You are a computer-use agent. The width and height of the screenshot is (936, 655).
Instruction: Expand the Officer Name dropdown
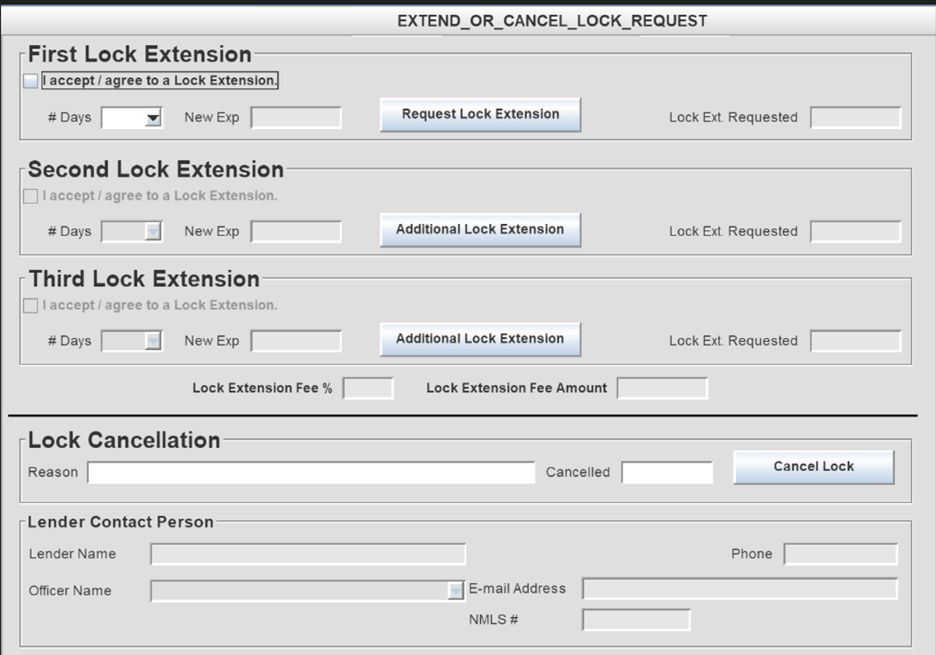click(456, 591)
